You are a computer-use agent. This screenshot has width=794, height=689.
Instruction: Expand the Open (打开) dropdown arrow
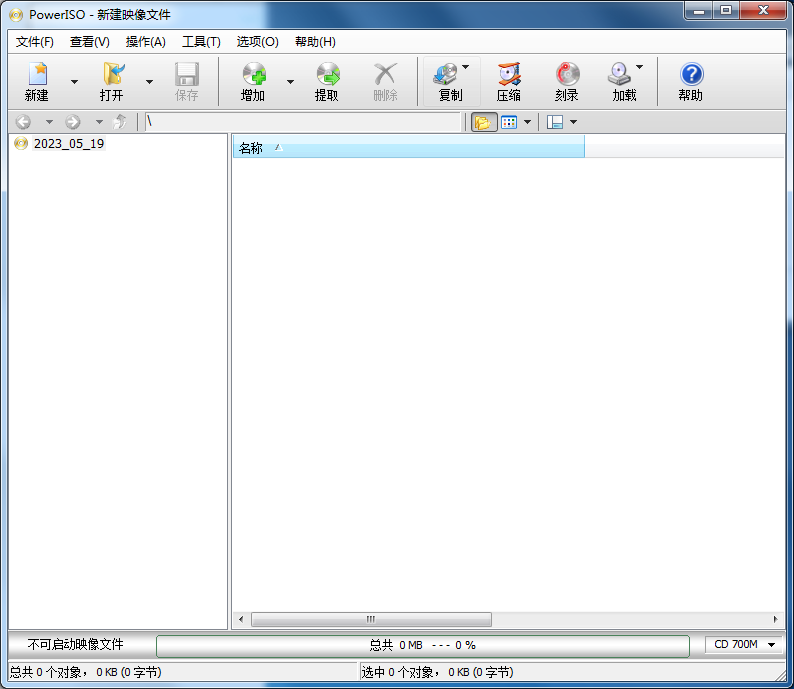(x=149, y=82)
